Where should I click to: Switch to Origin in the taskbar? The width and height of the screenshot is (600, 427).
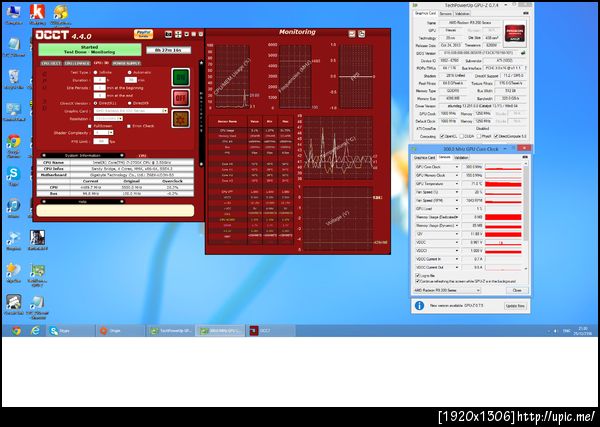121,331
